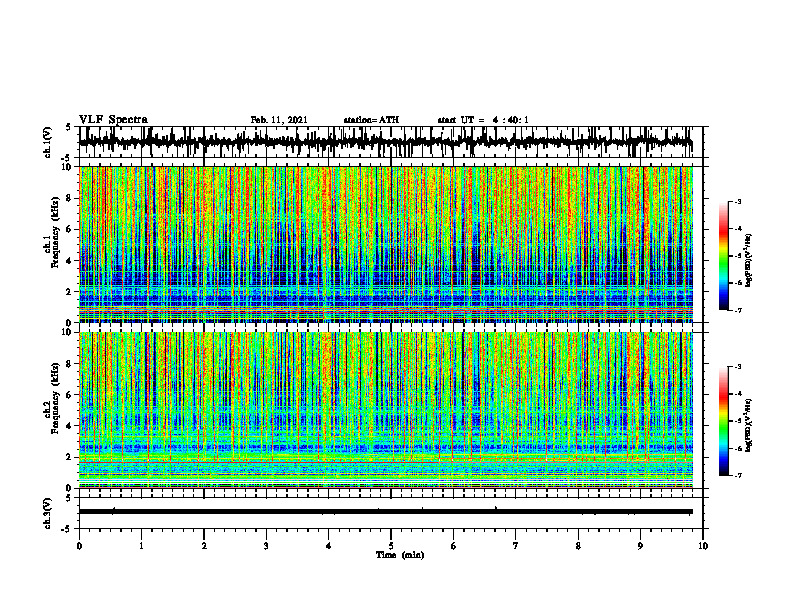The width and height of the screenshot is (792, 612).
Task: Click the "8" kHz tick on ch.2 axis
Action: pos(70,364)
